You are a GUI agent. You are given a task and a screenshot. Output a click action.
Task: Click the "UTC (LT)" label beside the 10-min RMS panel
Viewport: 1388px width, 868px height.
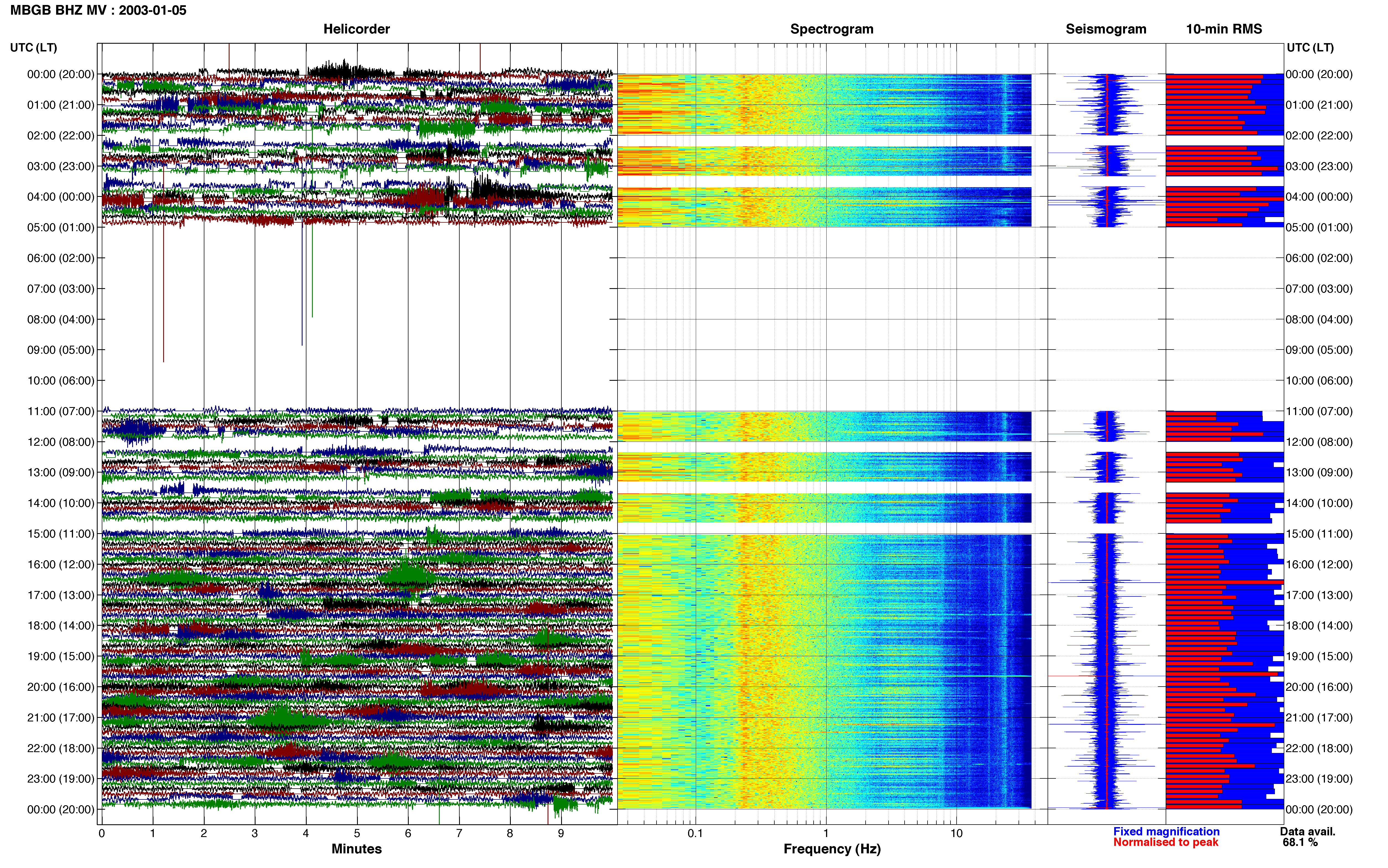coord(1310,48)
